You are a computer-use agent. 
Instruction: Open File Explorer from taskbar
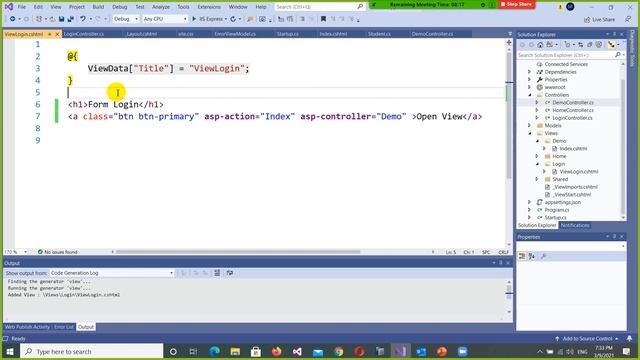pyautogui.click(x=235, y=351)
